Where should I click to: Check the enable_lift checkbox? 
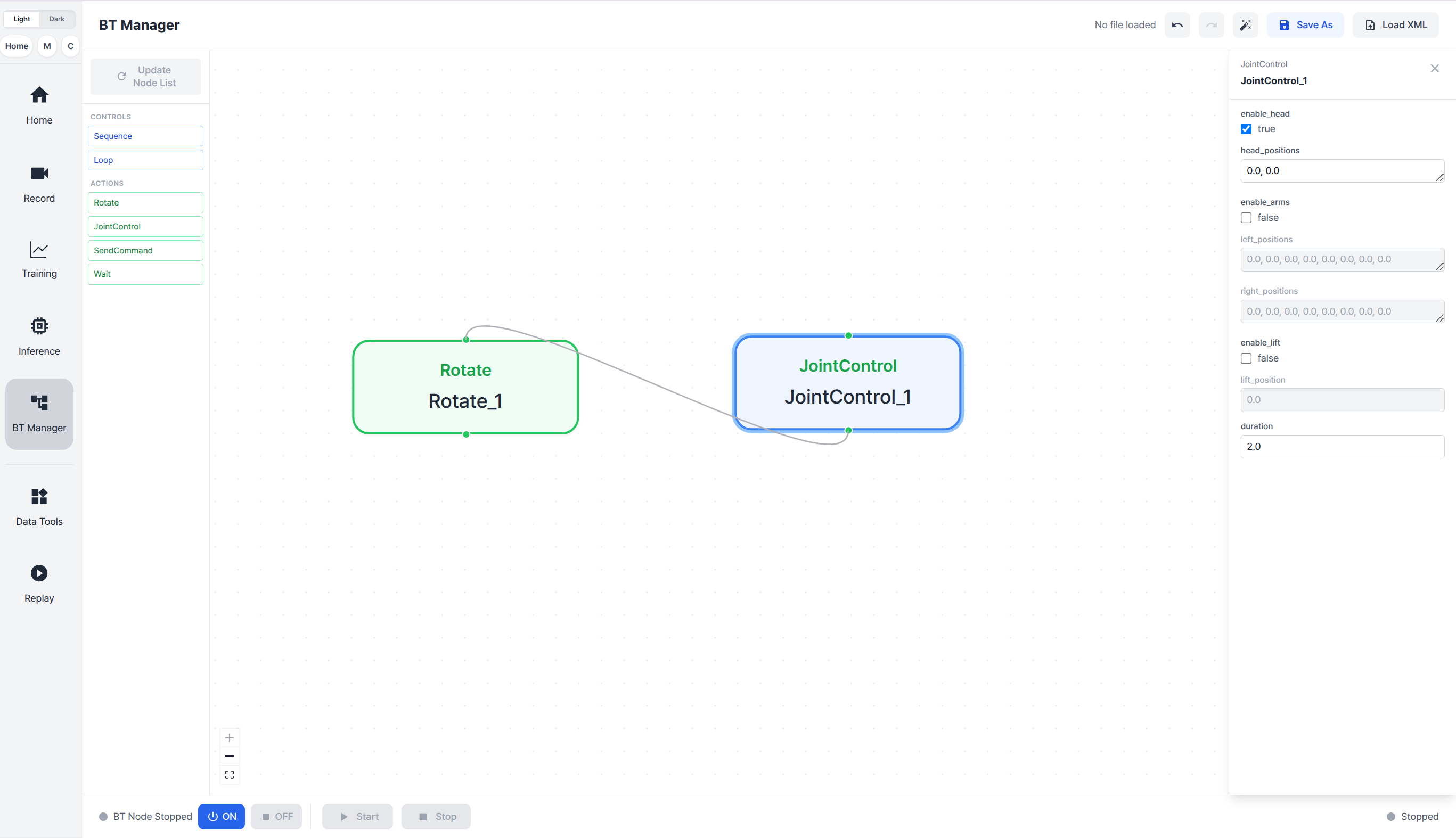click(x=1246, y=358)
